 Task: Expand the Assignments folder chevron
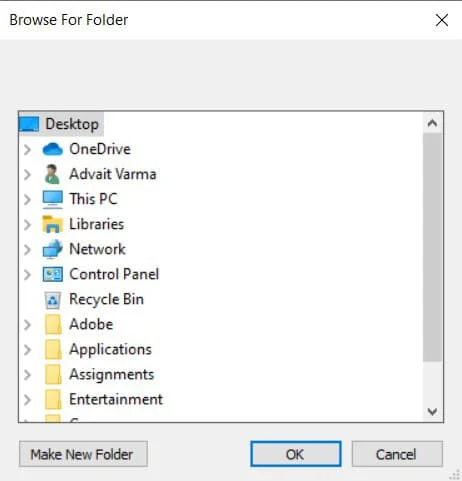(28, 375)
